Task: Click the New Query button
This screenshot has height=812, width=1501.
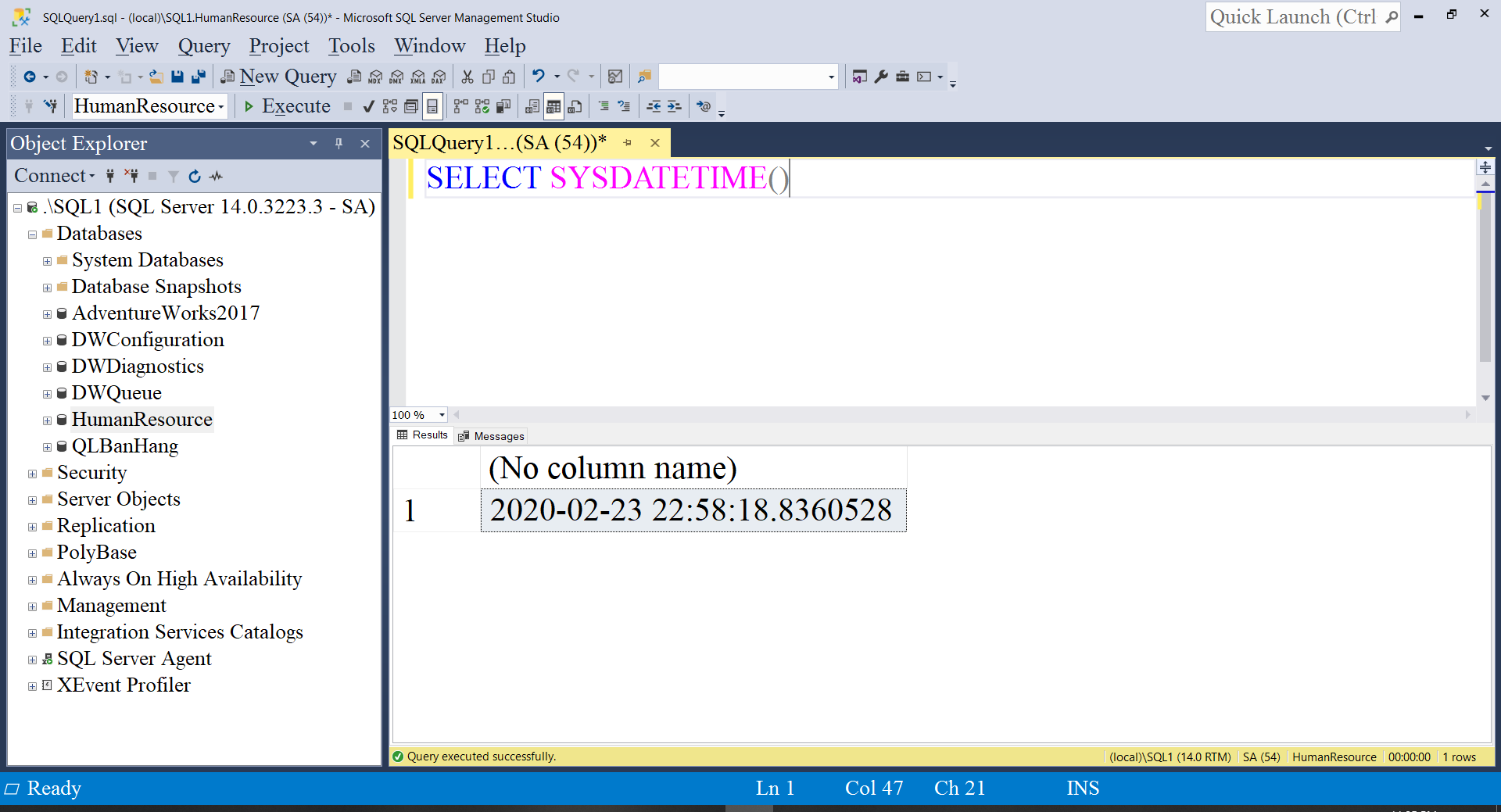Action: click(x=279, y=77)
